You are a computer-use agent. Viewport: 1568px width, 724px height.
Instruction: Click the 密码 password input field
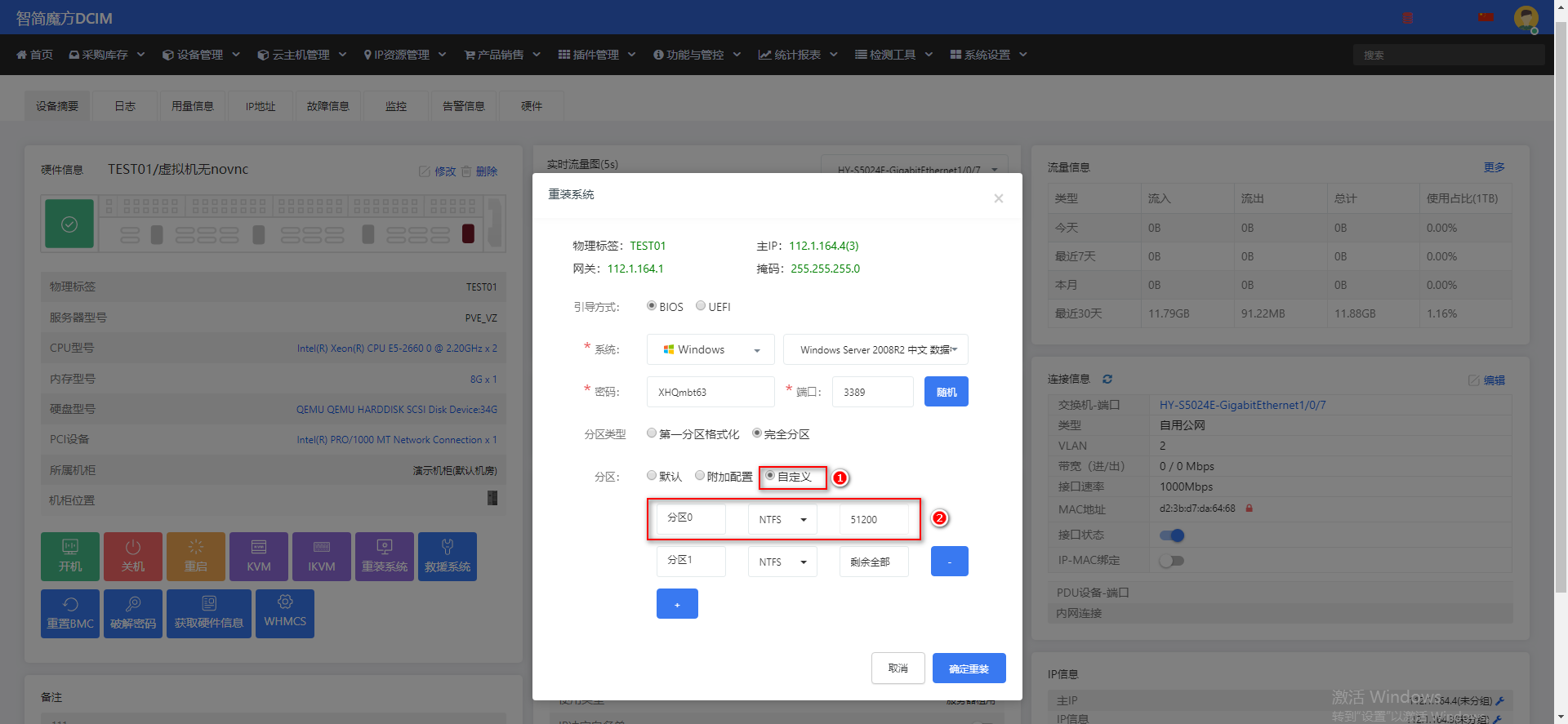710,392
